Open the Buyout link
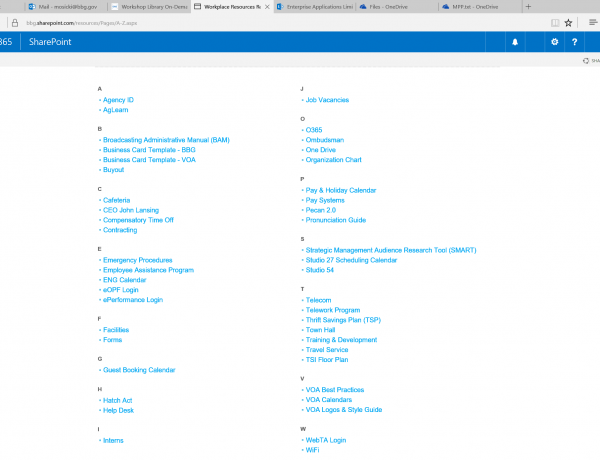The width and height of the screenshot is (600, 460). [x=114, y=170]
